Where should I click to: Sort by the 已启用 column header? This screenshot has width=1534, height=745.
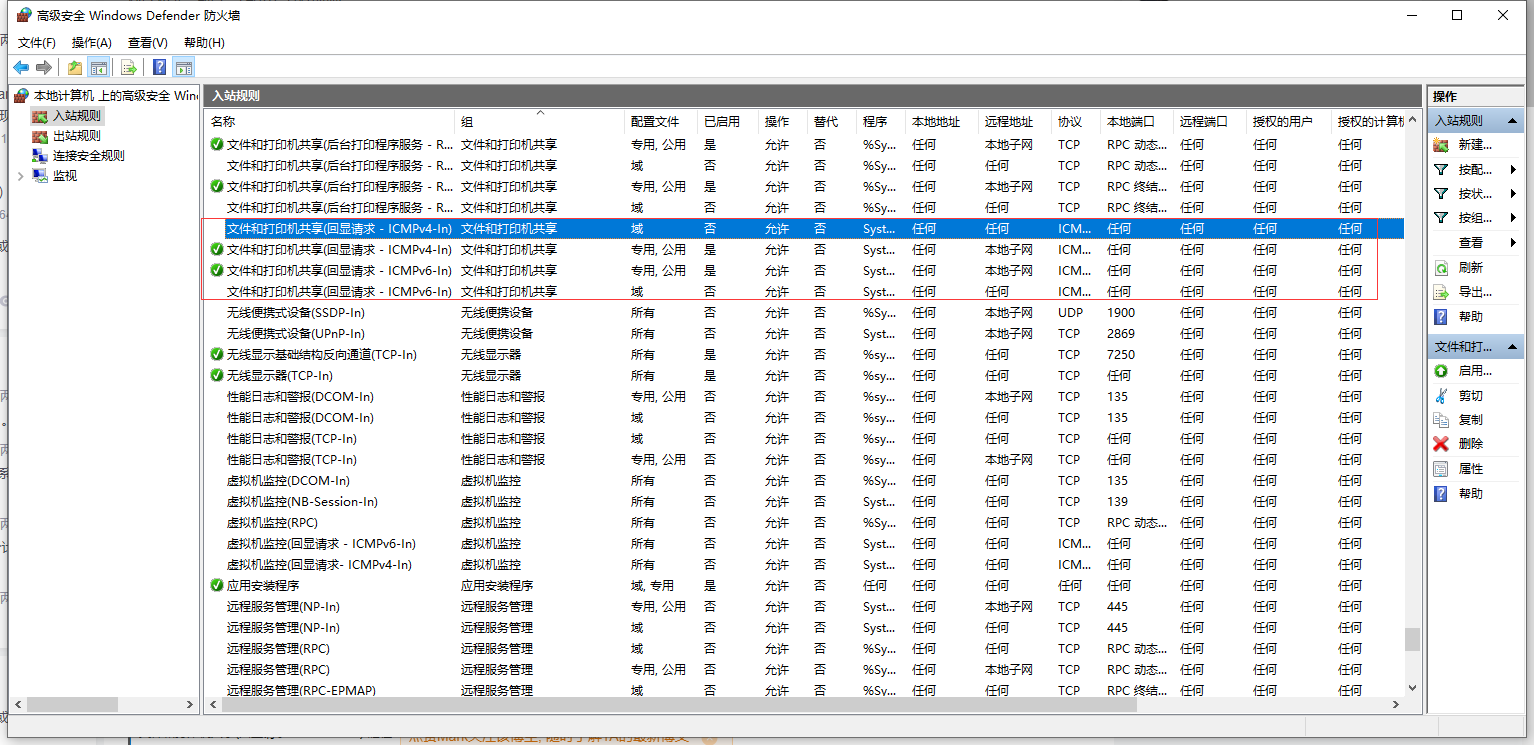coord(728,122)
